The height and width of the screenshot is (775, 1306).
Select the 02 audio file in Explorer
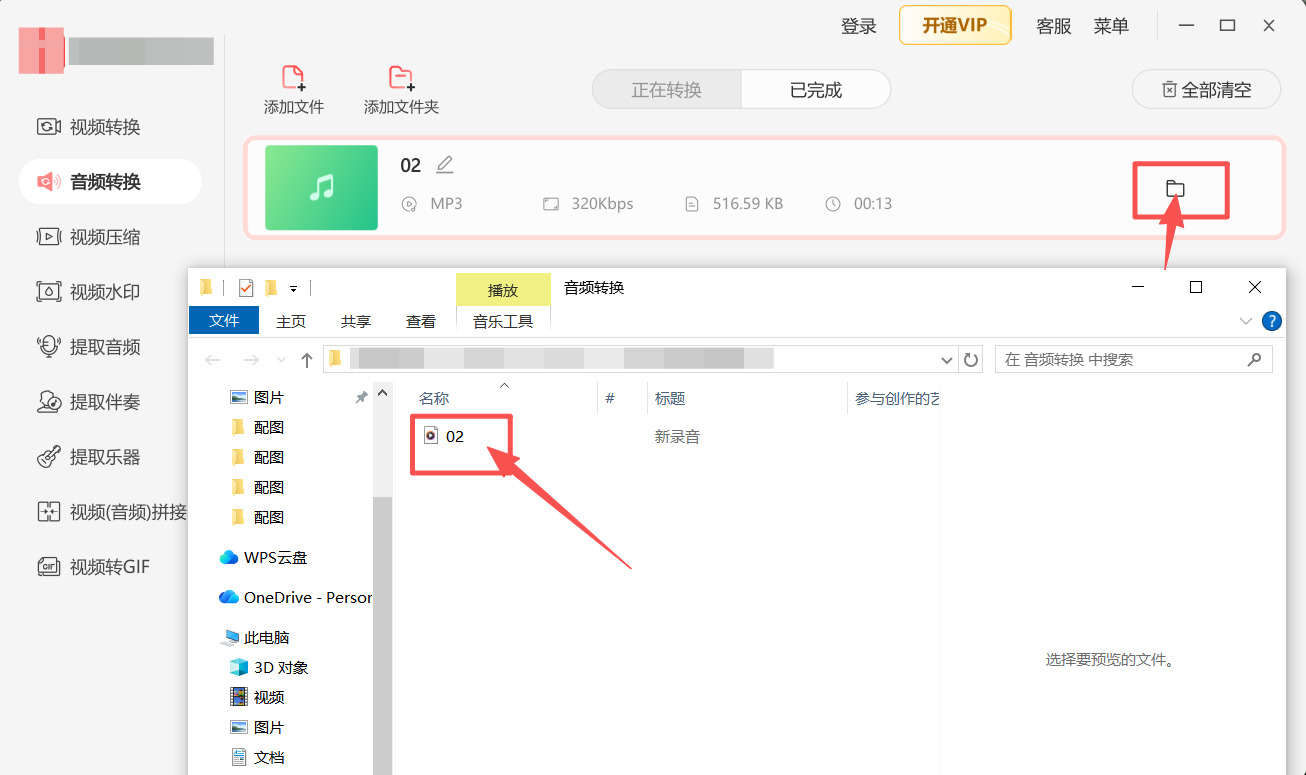point(456,435)
